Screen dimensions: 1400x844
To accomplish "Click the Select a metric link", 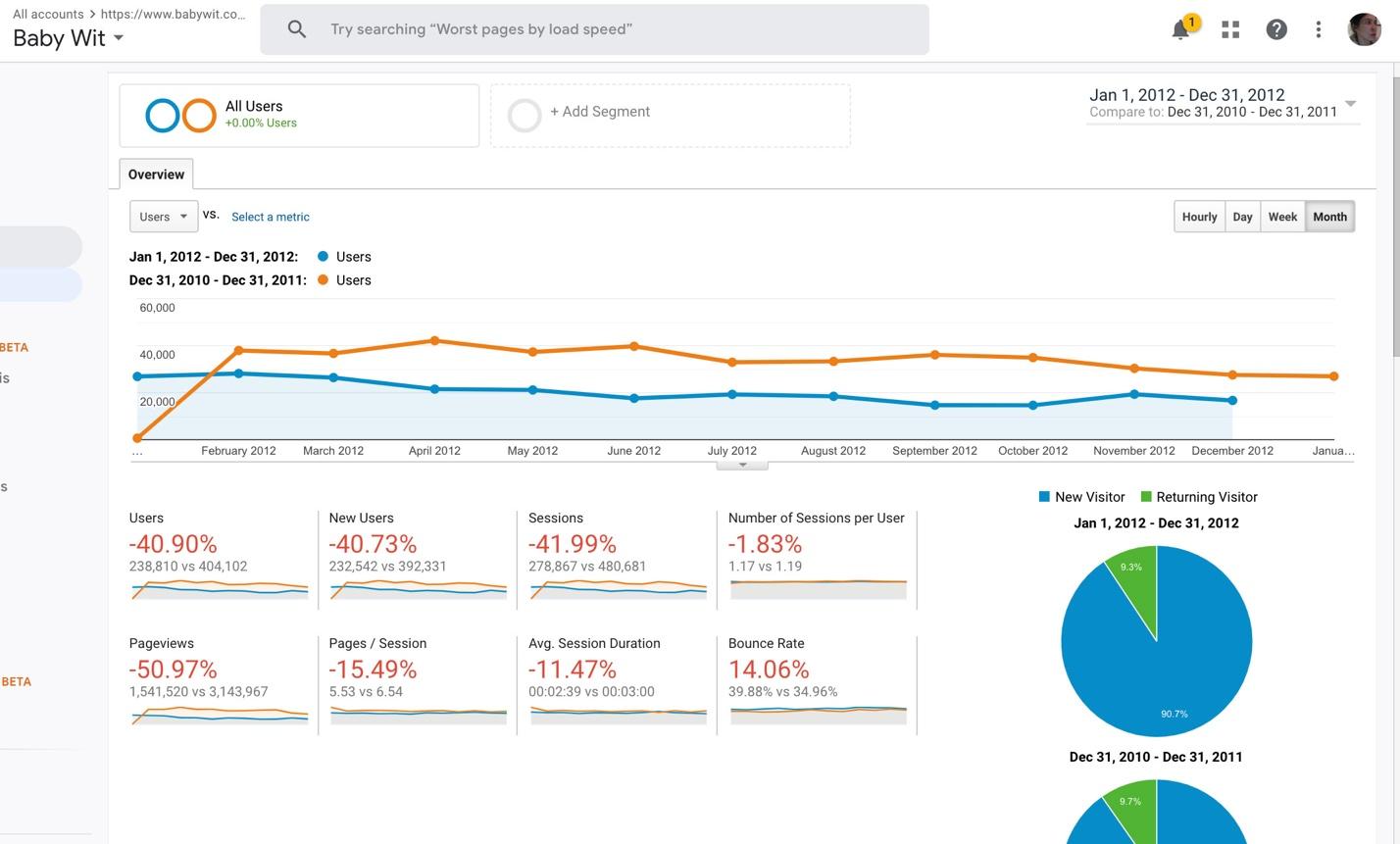I will (271, 217).
